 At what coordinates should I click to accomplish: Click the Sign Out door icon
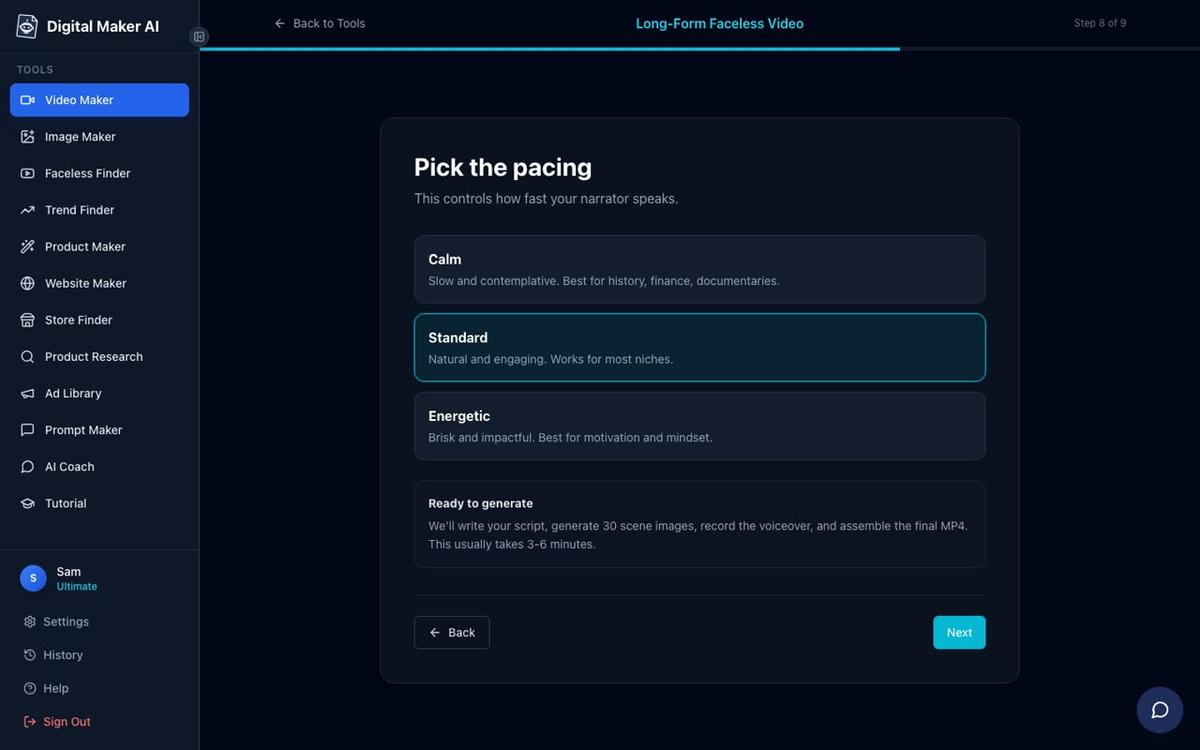point(30,722)
